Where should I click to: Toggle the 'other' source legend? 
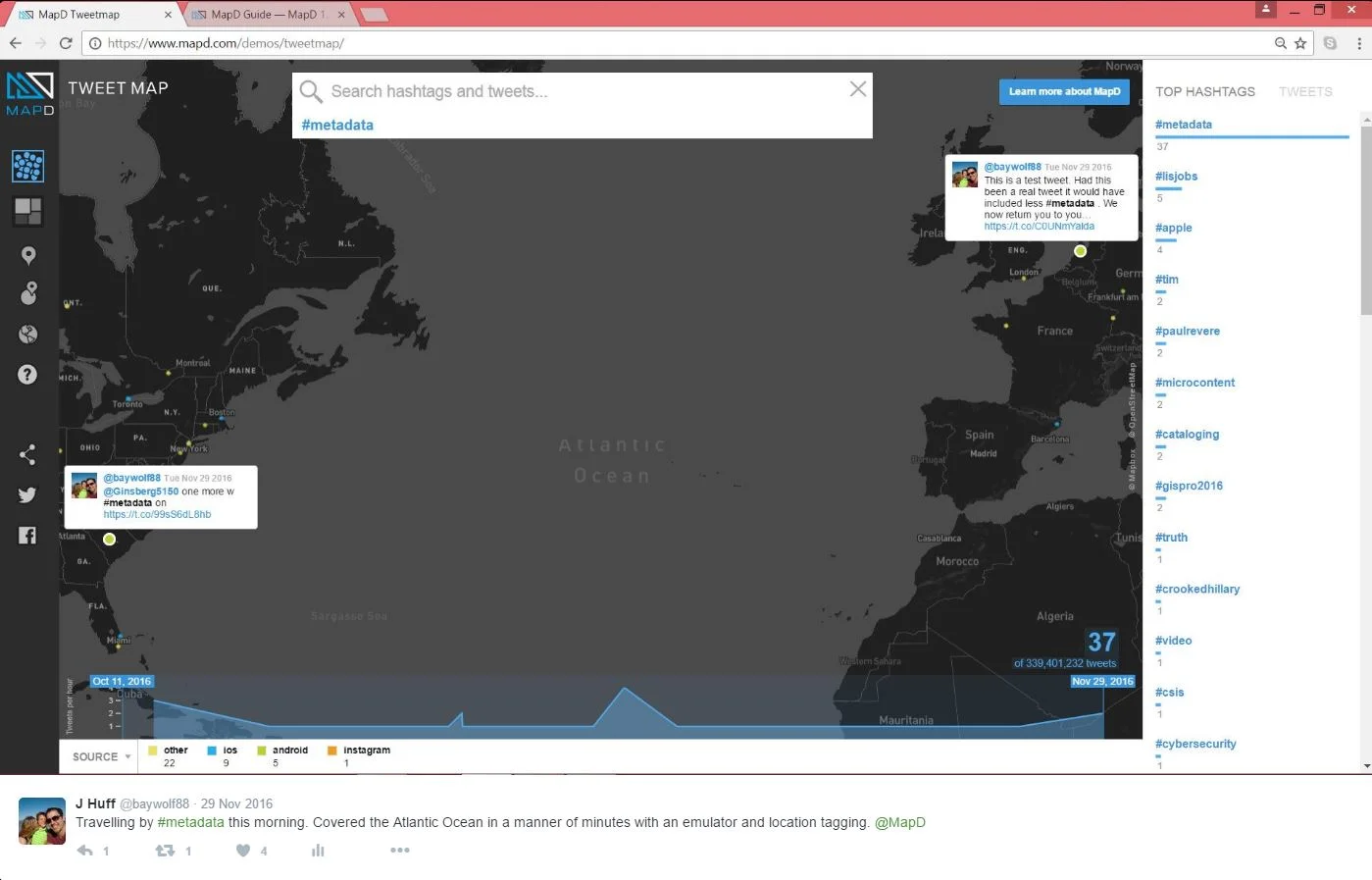[168, 755]
